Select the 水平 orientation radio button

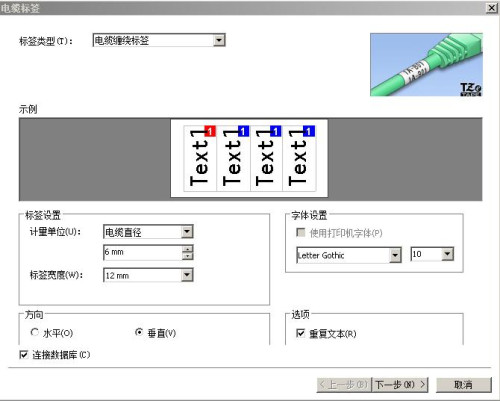[35, 332]
